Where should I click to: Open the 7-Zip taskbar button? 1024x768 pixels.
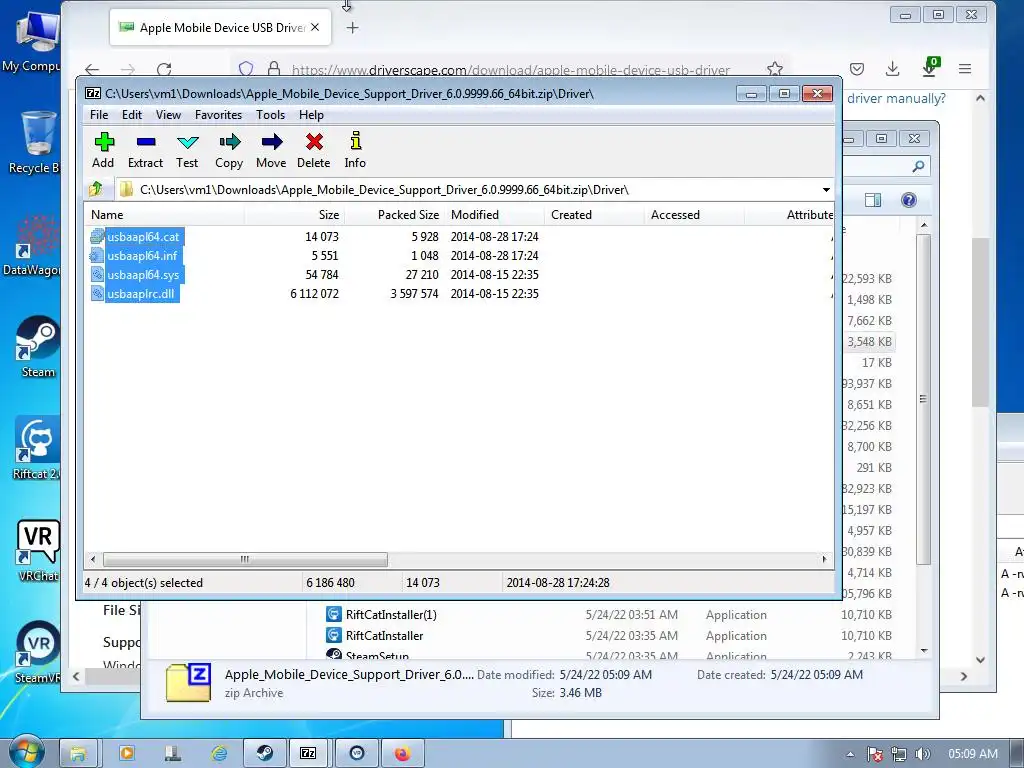pos(308,753)
